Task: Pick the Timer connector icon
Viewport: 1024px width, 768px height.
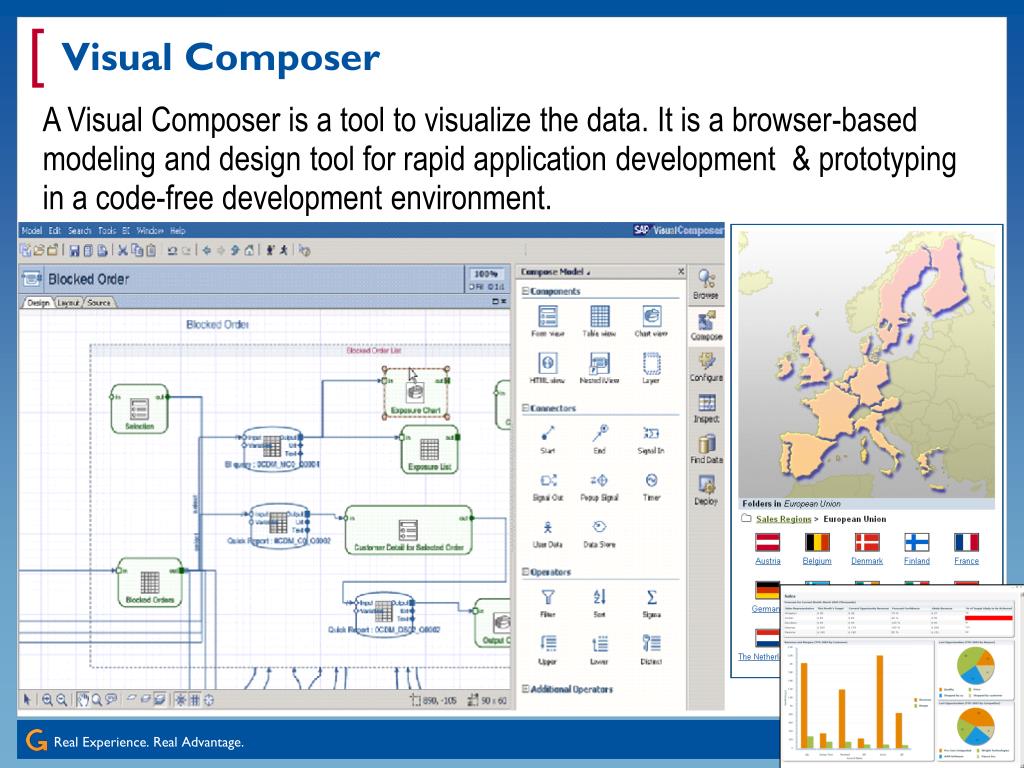Action: [651, 481]
